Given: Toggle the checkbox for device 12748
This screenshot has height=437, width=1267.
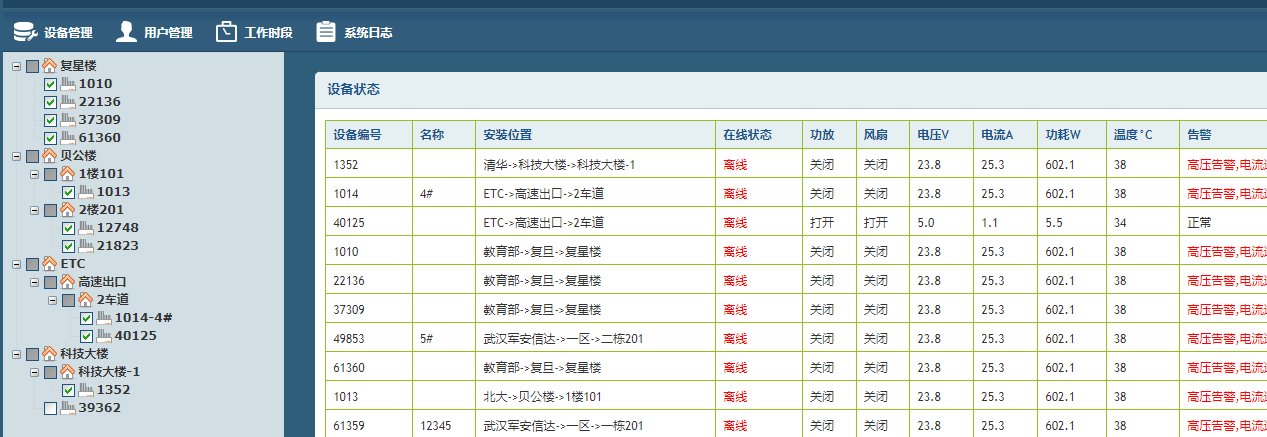Looking at the screenshot, I should tap(69, 228).
